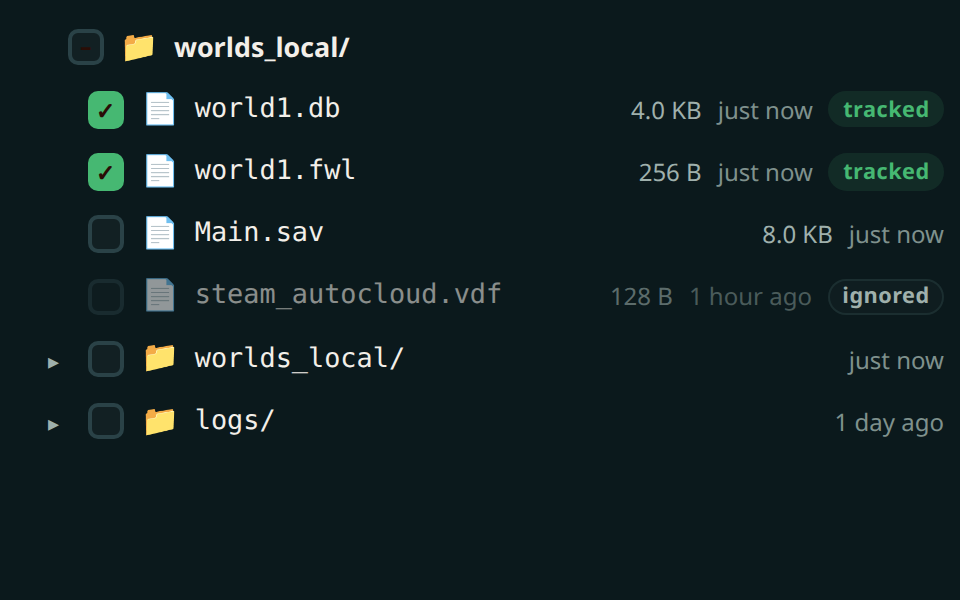Click the header worlds_local/ folder icon
Image resolution: width=960 pixels, height=600 pixels.
(x=139, y=47)
